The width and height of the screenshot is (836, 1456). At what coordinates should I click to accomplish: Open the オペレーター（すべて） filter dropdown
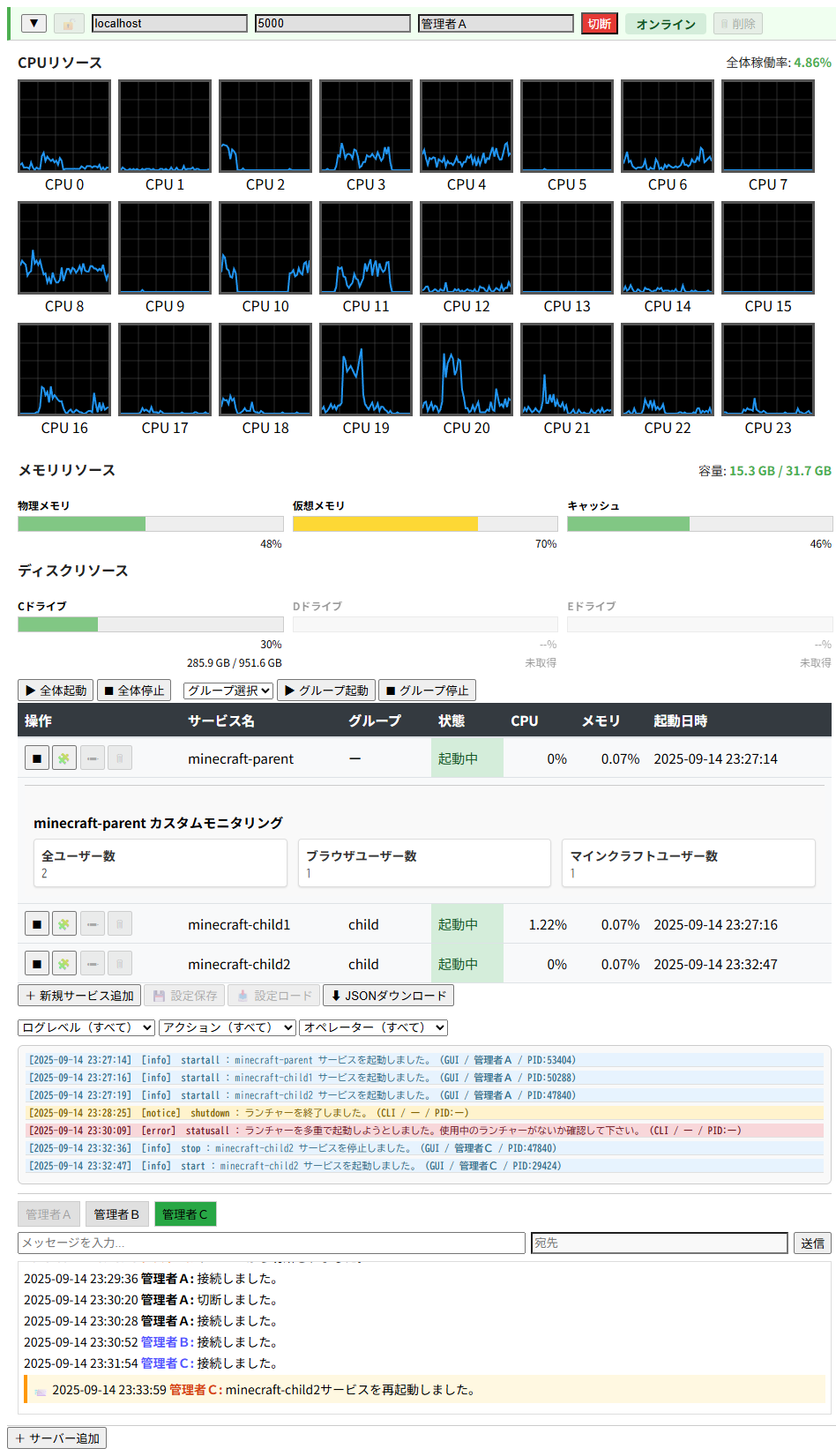373,1027
